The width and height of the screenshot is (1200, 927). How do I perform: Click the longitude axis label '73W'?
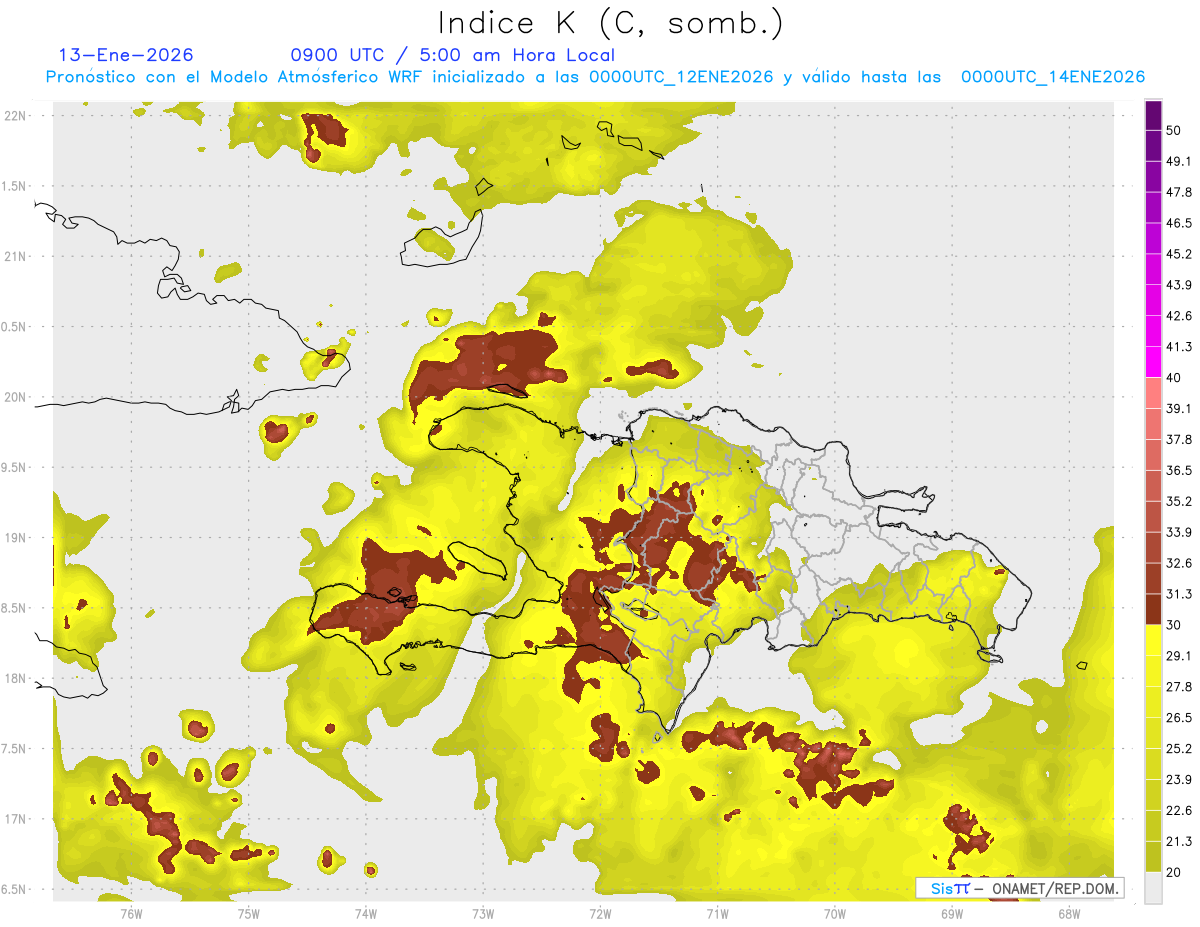[x=483, y=914]
